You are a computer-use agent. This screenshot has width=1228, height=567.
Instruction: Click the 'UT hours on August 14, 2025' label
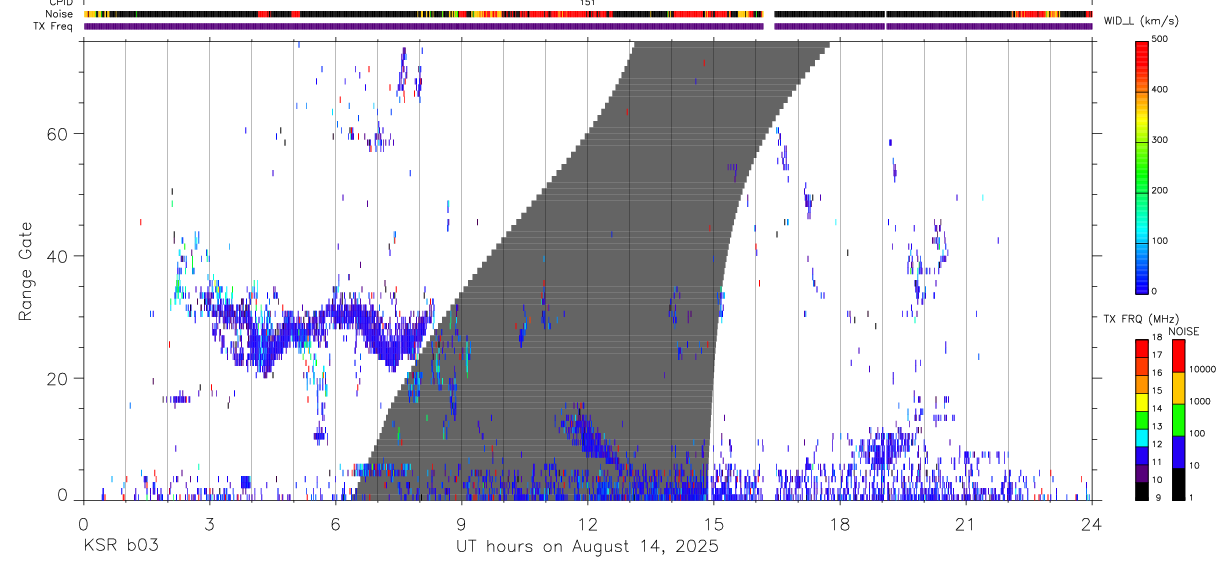pyautogui.click(x=587, y=547)
